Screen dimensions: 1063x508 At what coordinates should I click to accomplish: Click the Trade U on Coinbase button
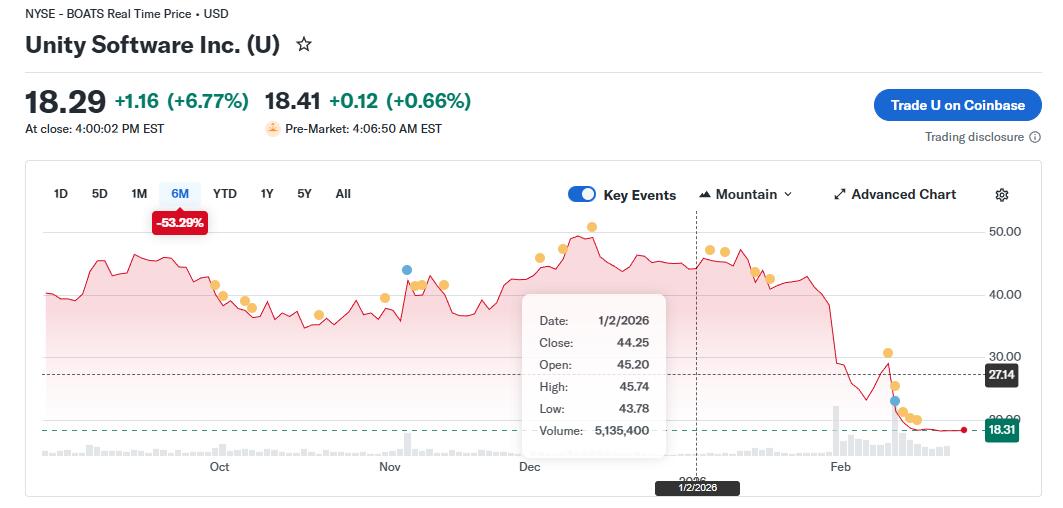[957, 105]
